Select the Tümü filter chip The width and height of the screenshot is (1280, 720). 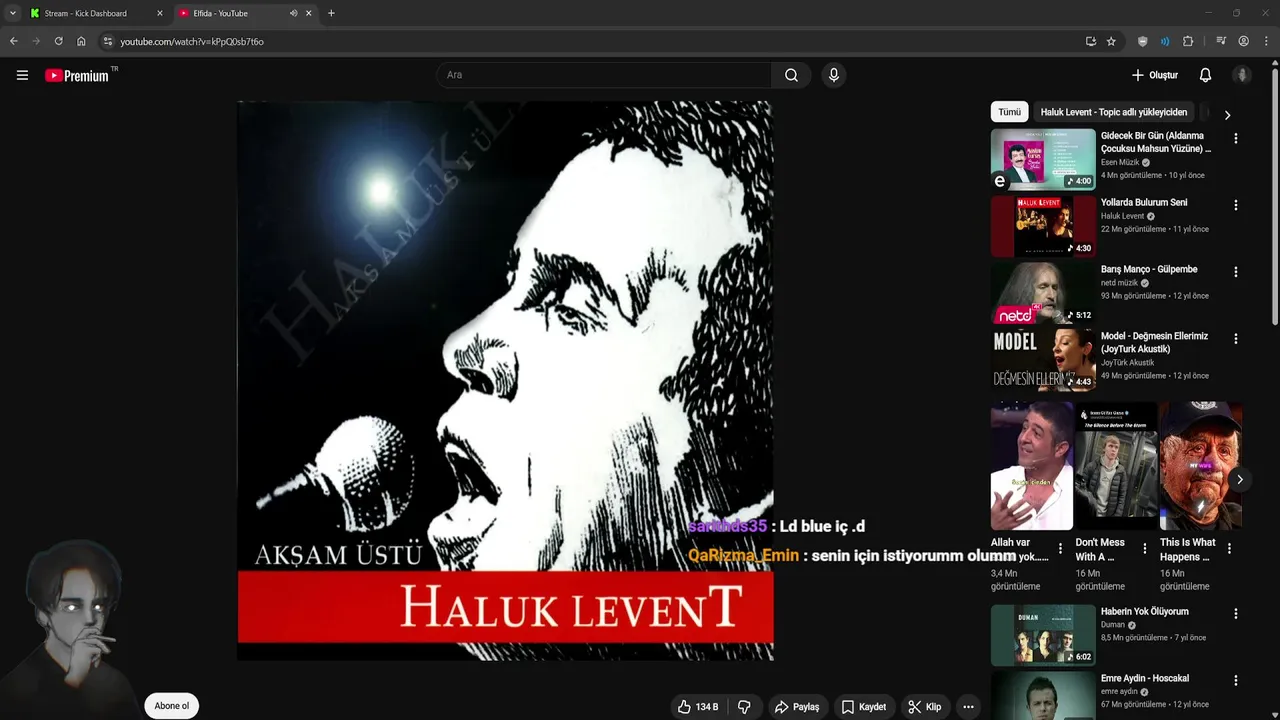coord(1010,112)
